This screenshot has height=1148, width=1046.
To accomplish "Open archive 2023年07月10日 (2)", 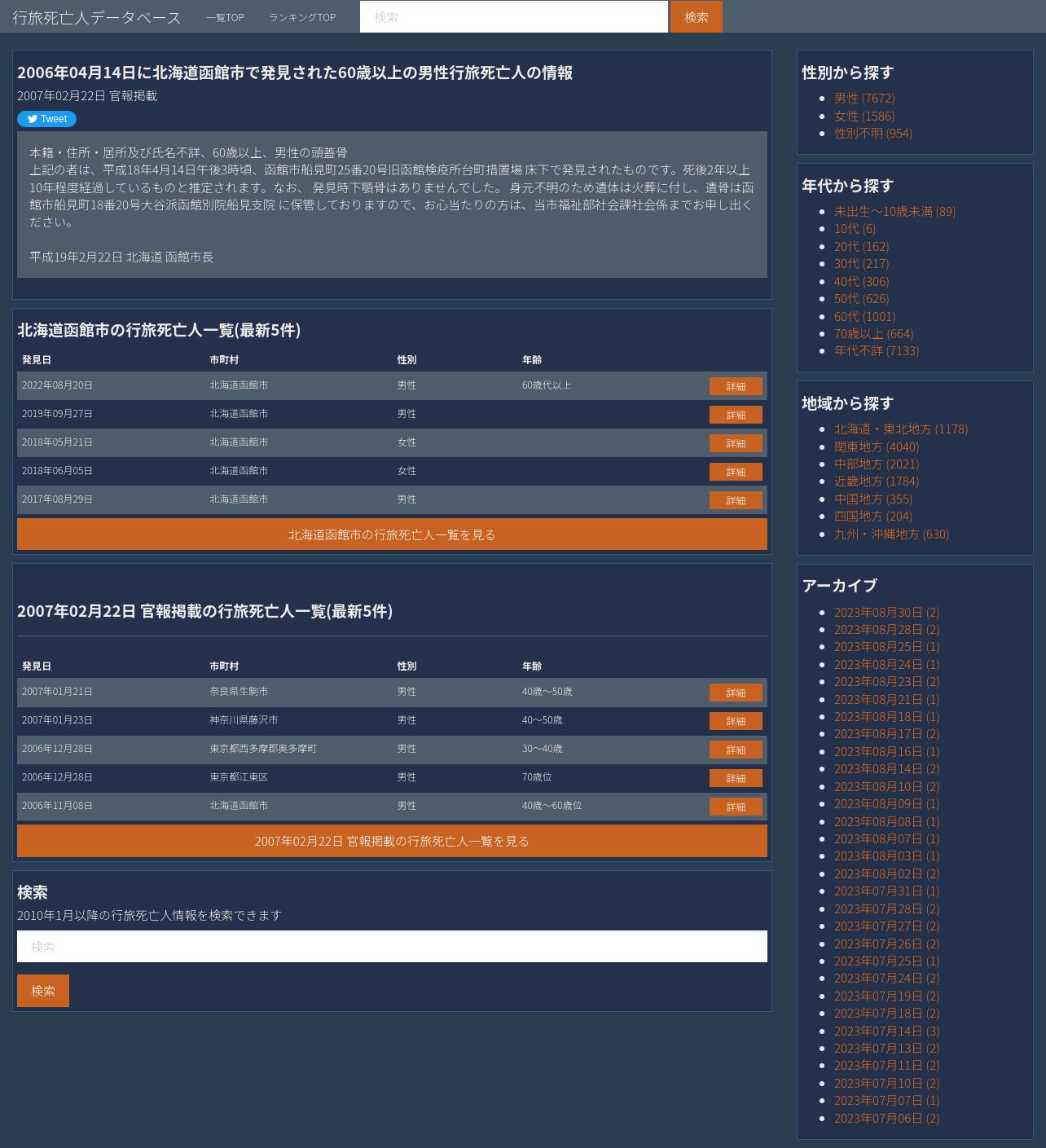I will (x=887, y=1083).
